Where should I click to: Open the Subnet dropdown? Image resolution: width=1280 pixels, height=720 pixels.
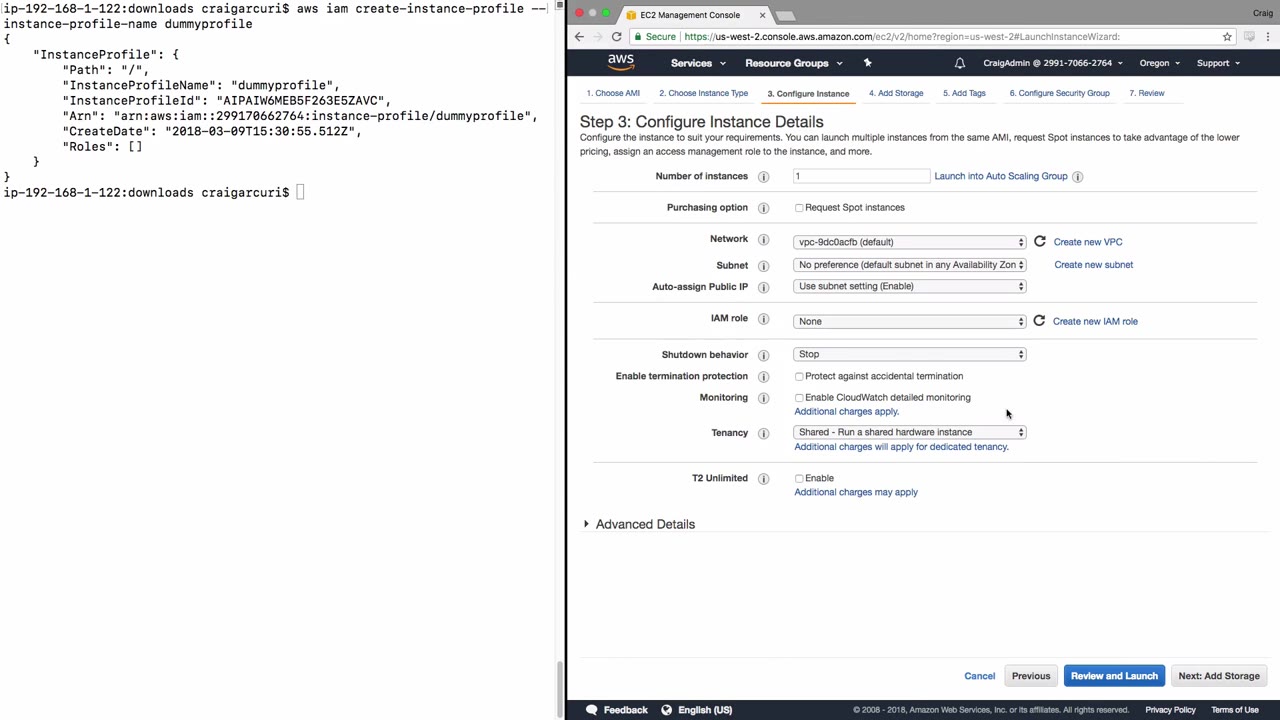tap(910, 265)
